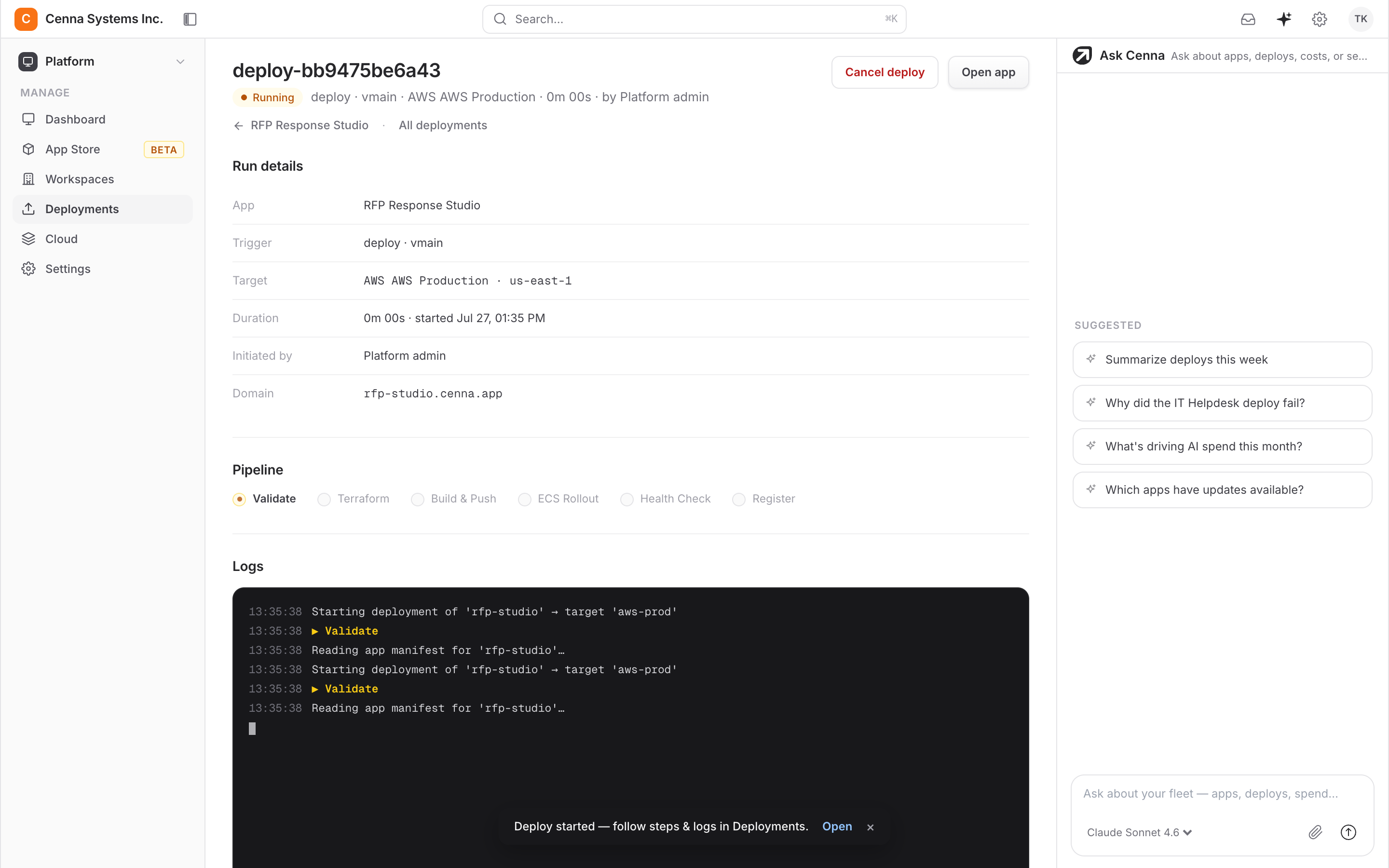Click the sparkle icon on updates available suggestion
Image resolution: width=1389 pixels, height=868 pixels.
(x=1091, y=489)
